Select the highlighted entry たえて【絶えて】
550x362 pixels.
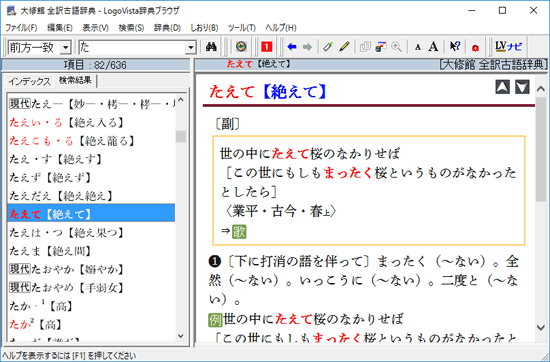point(91,214)
